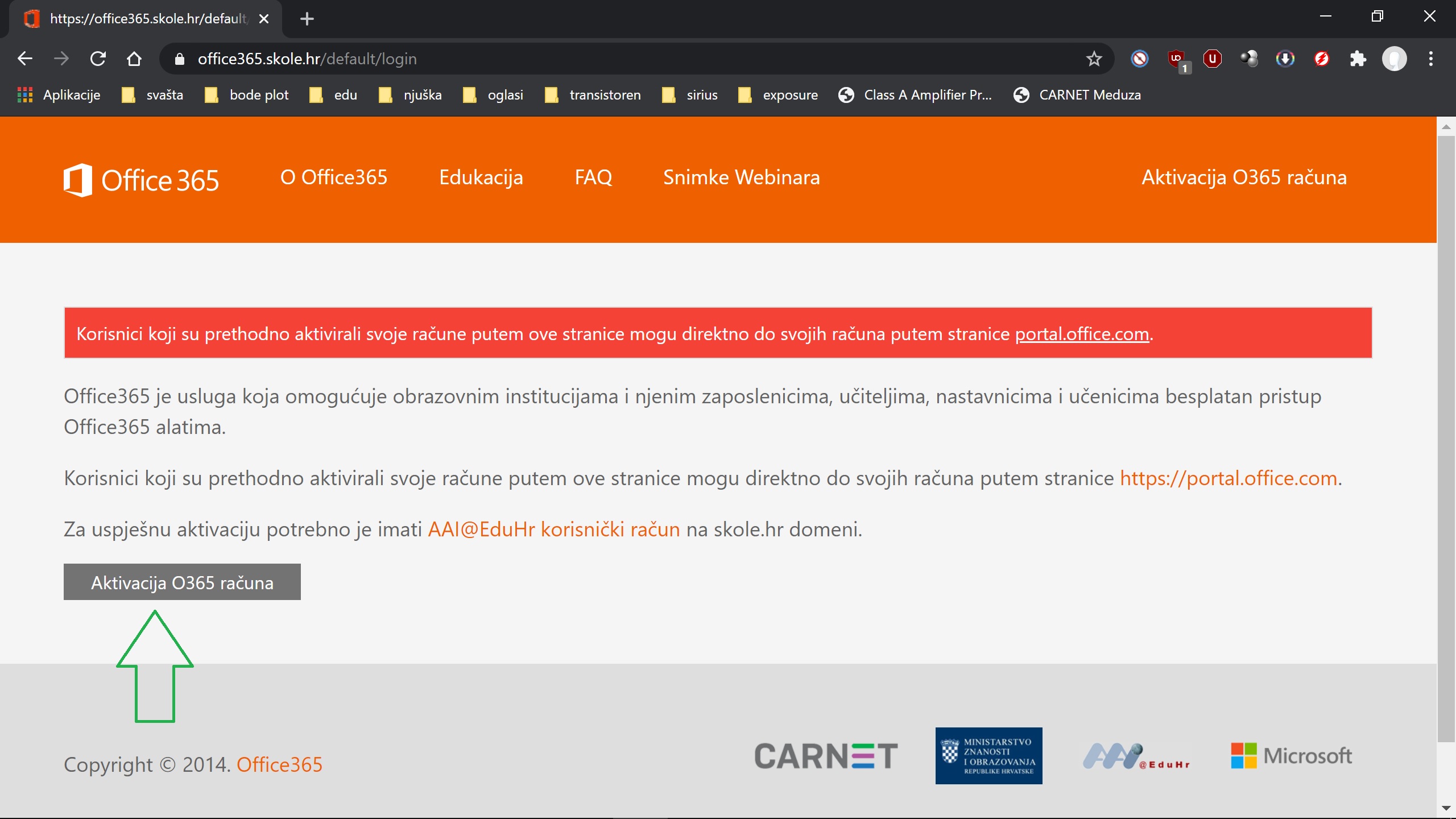Open the Edukacija menu item
The image size is (1456, 819).
[481, 177]
